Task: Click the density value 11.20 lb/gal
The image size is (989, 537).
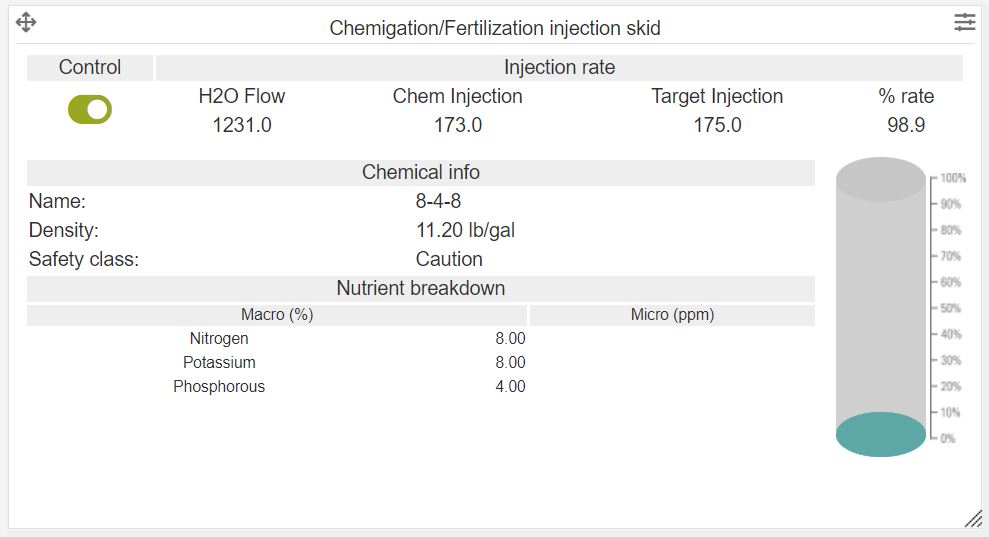Action: pos(465,230)
